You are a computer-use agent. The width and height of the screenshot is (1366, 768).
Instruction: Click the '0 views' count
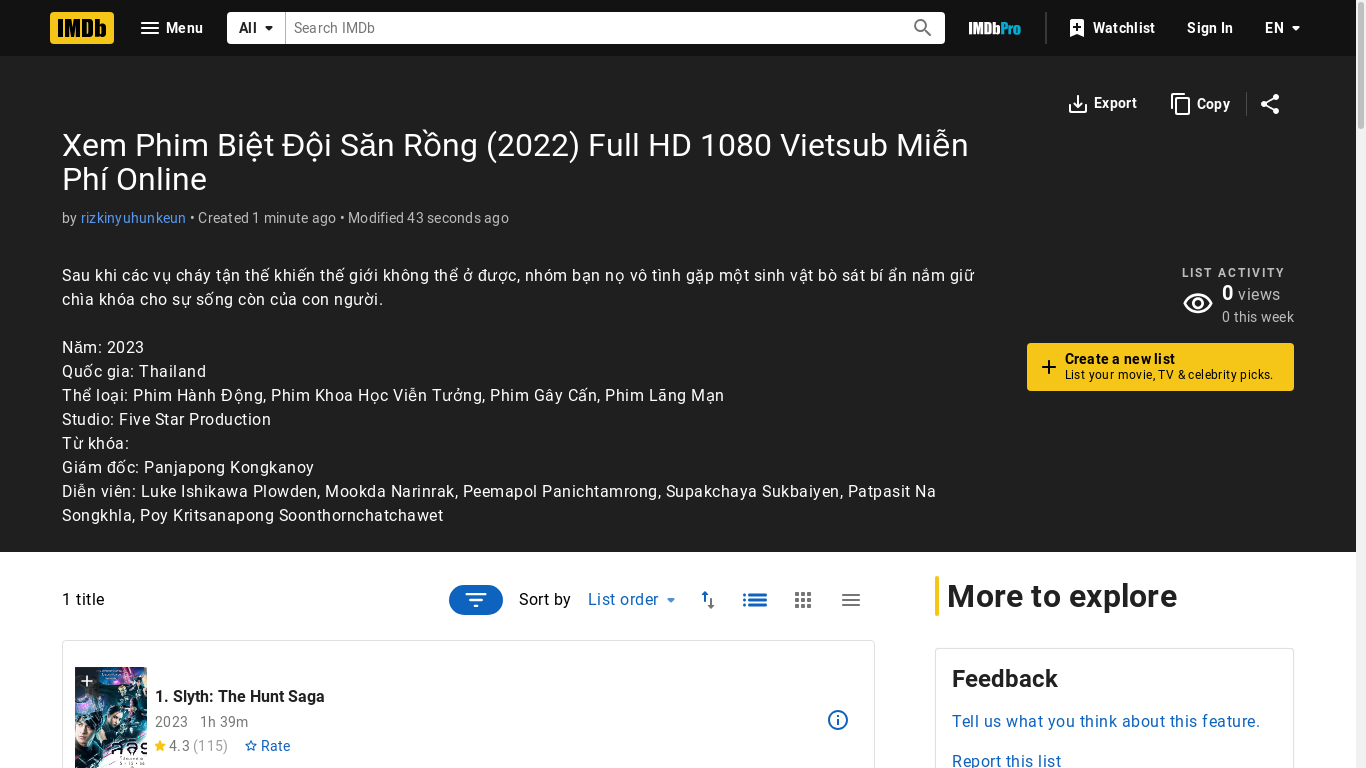point(1251,294)
